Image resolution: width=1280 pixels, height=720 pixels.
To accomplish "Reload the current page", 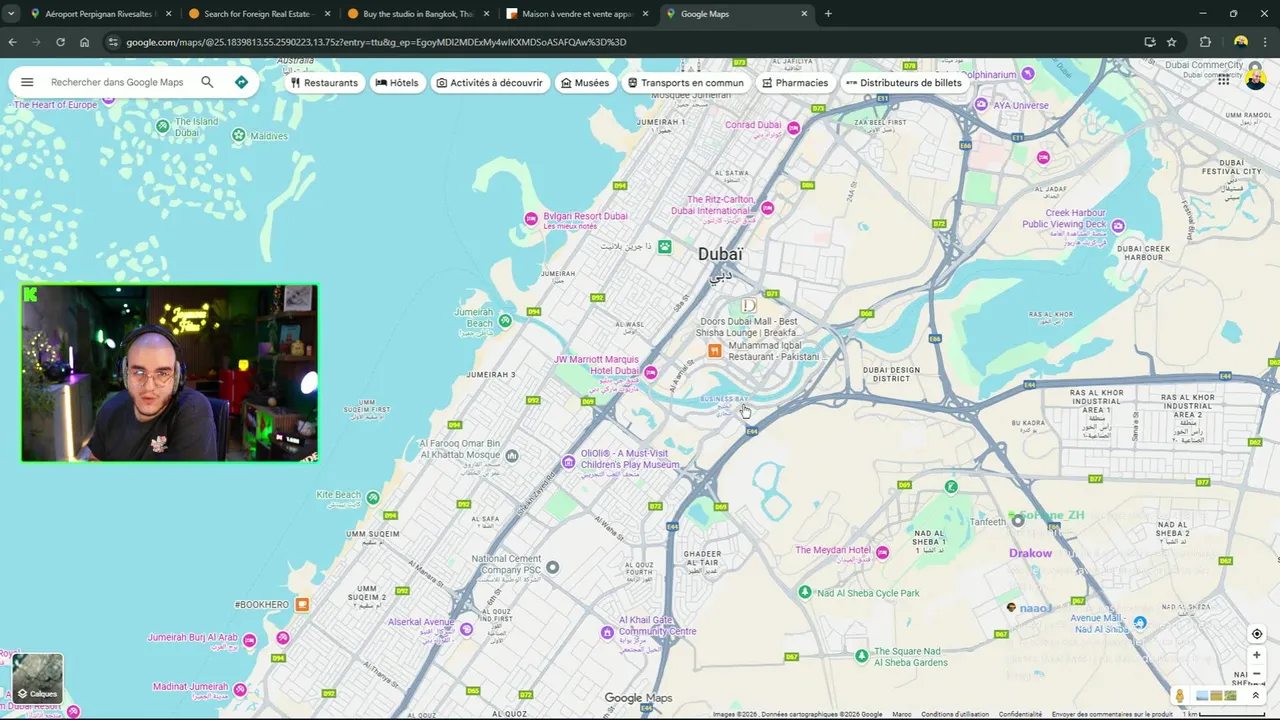I will tap(60, 42).
